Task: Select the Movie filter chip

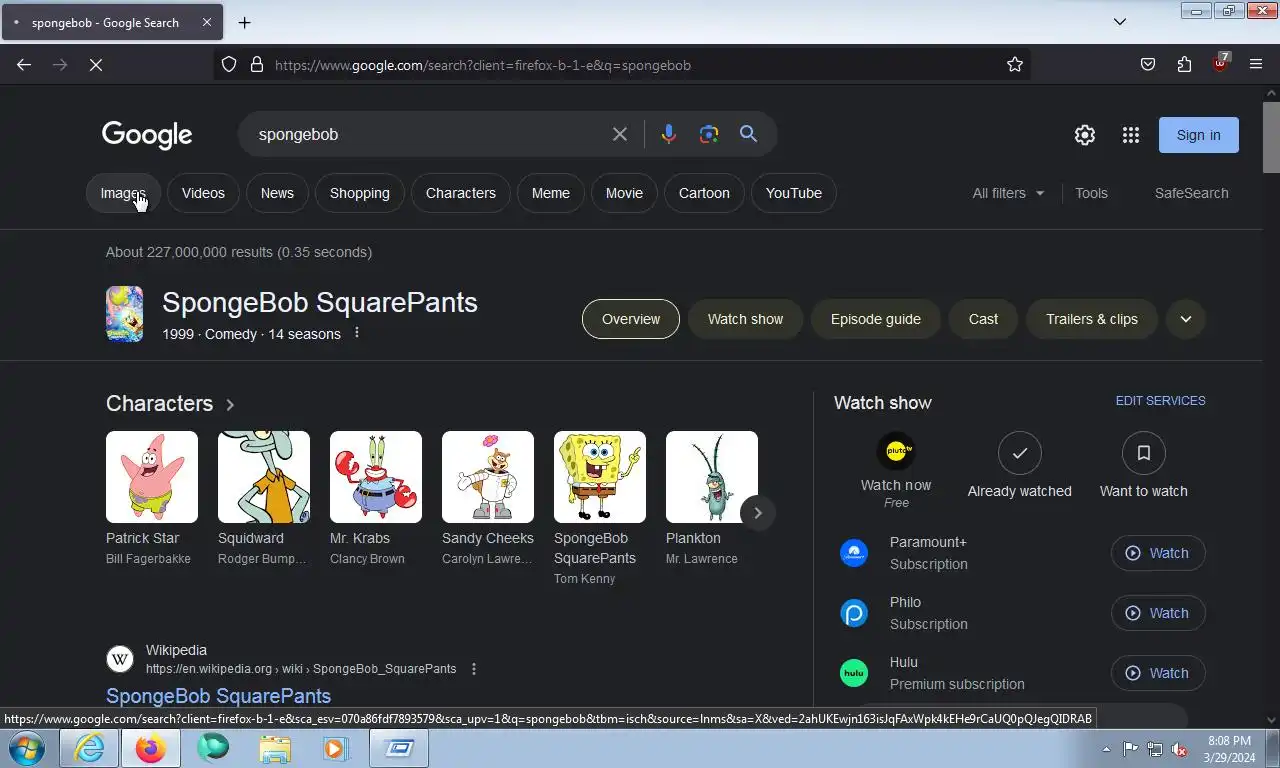Action: pyautogui.click(x=624, y=193)
